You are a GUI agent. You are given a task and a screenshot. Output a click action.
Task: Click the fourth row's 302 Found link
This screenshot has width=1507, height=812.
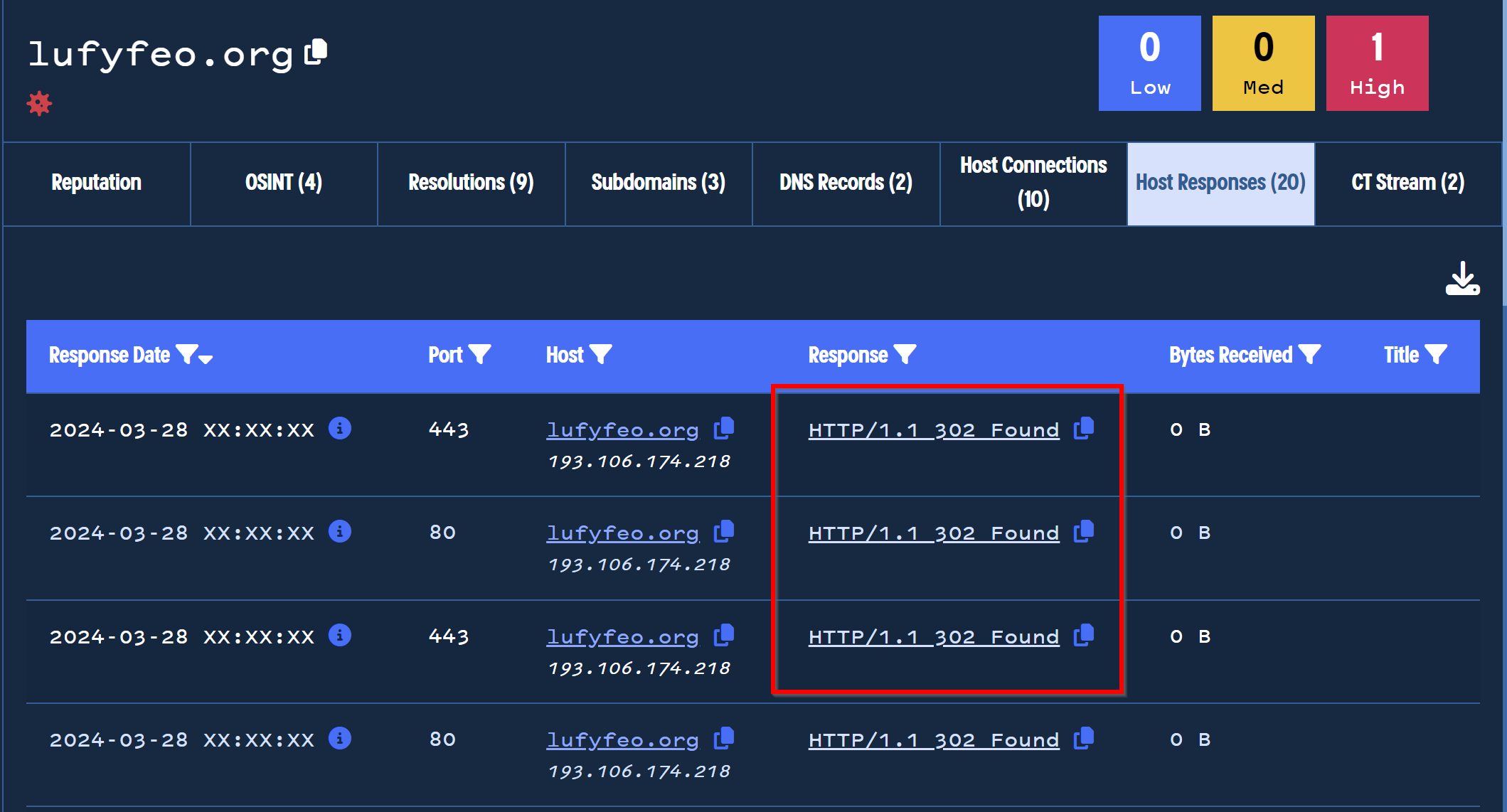933,740
